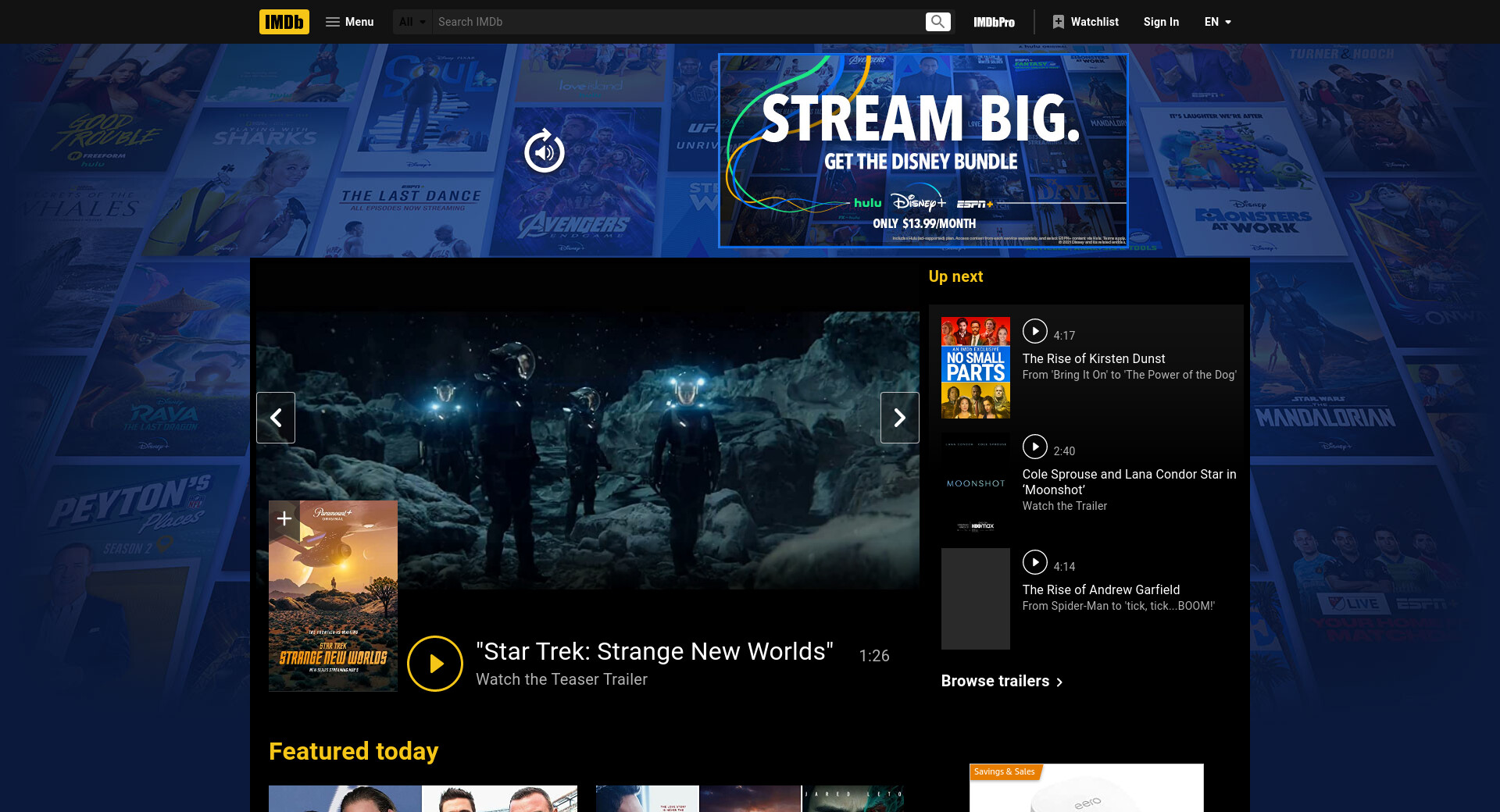Image resolution: width=1500 pixels, height=812 pixels.
Task: Click the Watch the Teaser Trailer subtitle
Action: click(562, 679)
